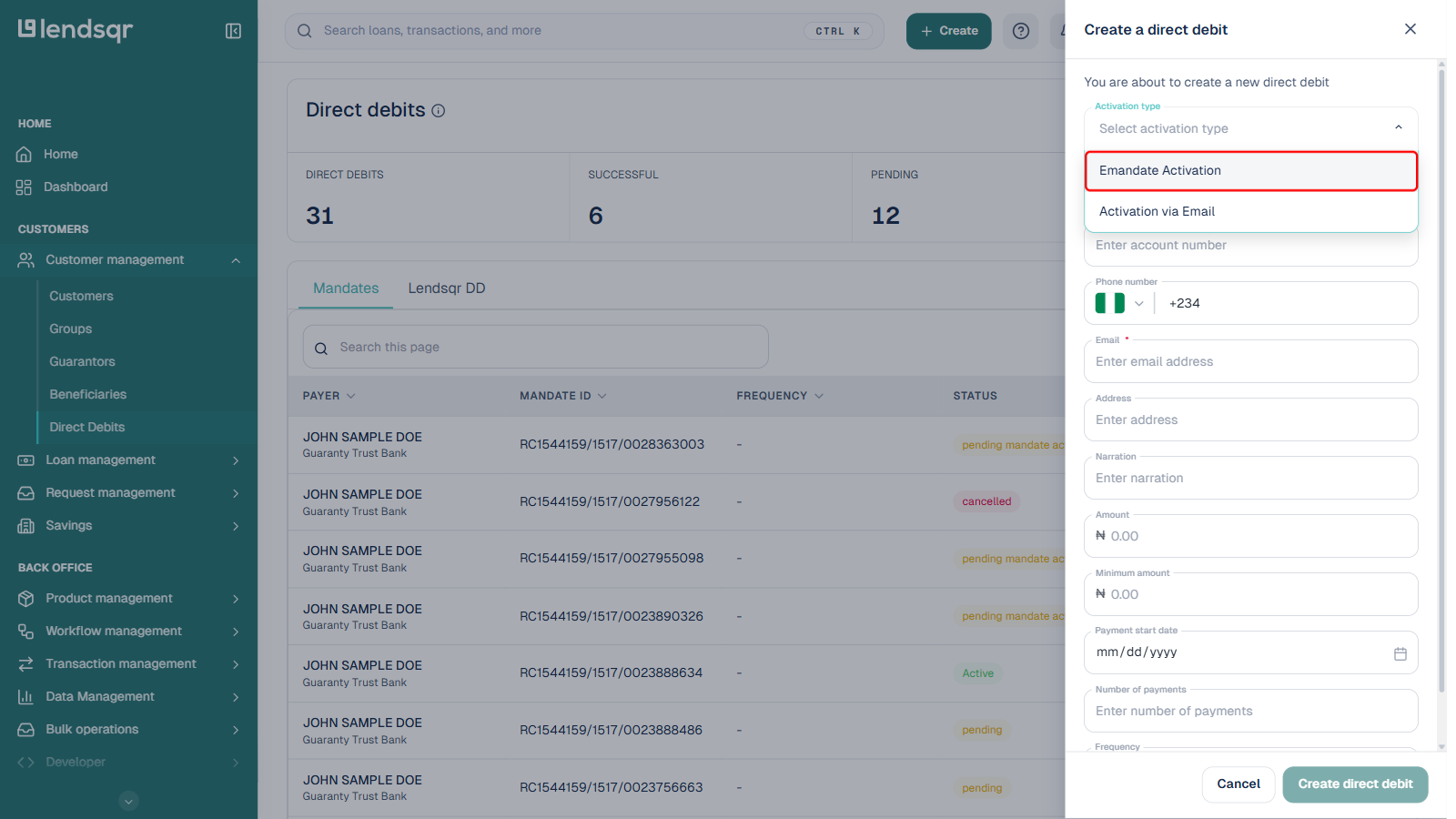Viewport: 1456px width, 819px height.
Task: Click the info icon beside Direct debits
Action: pyautogui.click(x=439, y=111)
